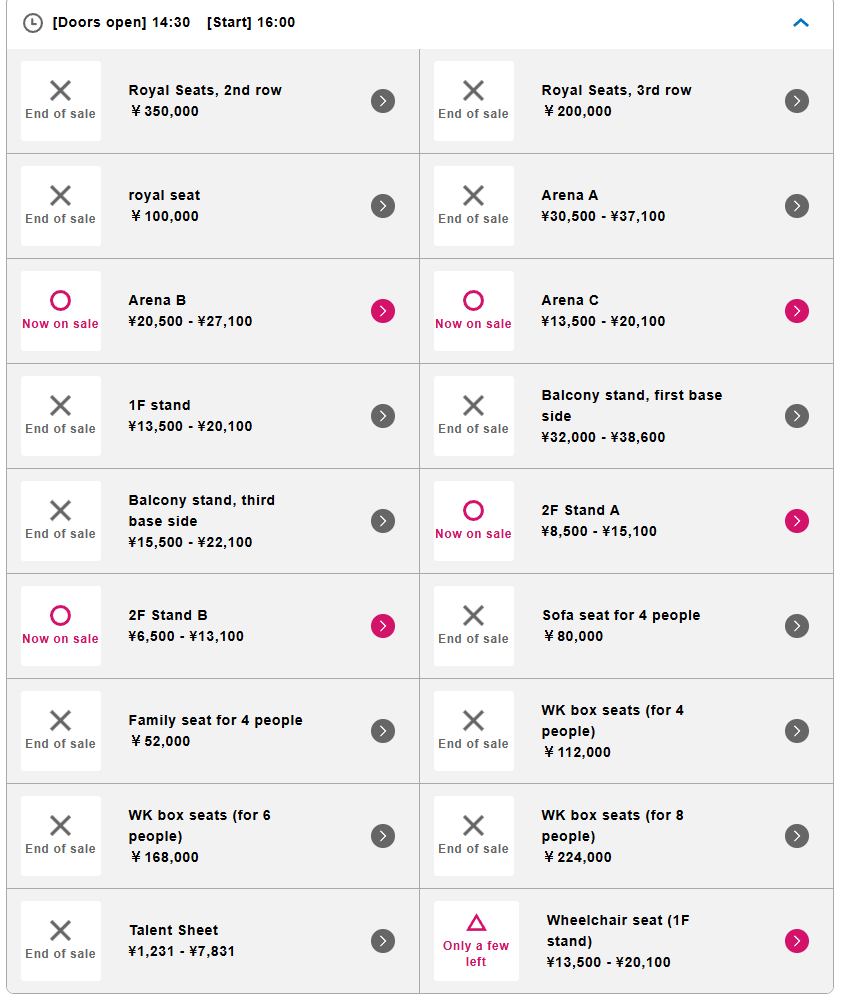Click 'Only a few left' triangle badge
The height and width of the screenshot is (1003, 842).
[x=476, y=941]
